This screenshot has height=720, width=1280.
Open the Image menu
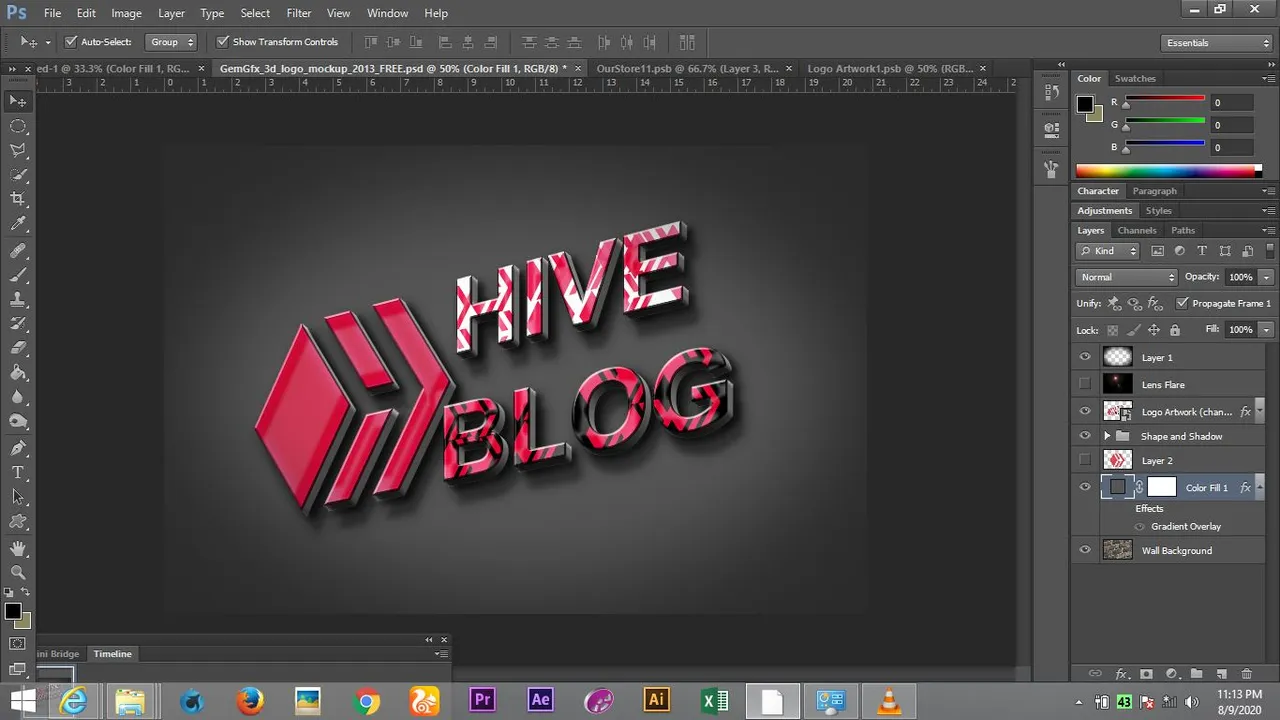coord(126,13)
